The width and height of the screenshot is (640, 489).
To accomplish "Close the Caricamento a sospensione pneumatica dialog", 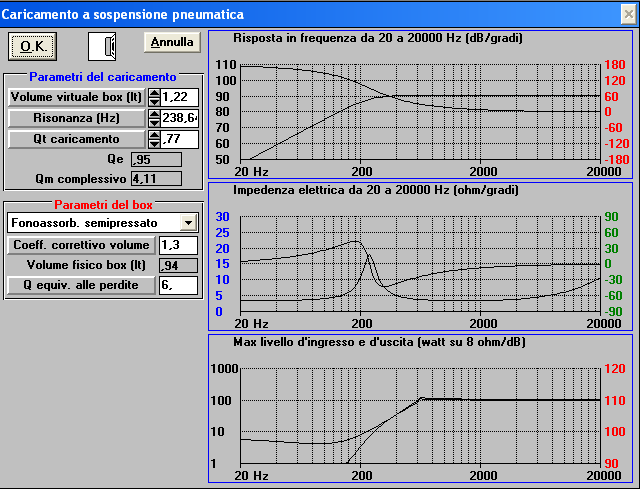I will tap(629, 15).
